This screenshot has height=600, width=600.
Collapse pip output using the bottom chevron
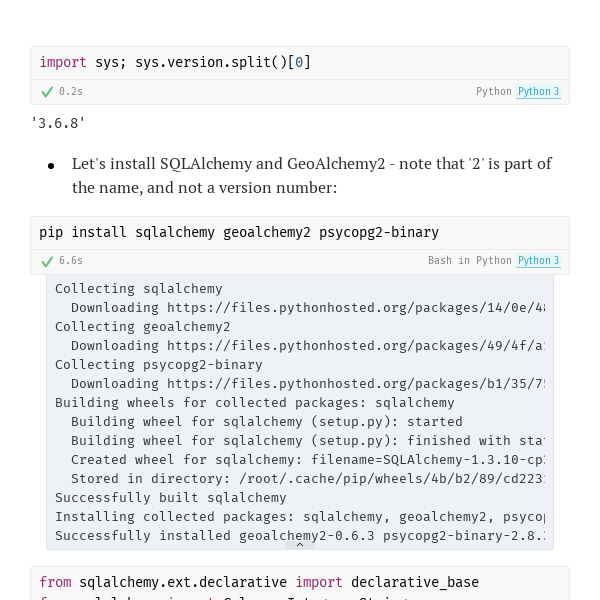pos(300,545)
